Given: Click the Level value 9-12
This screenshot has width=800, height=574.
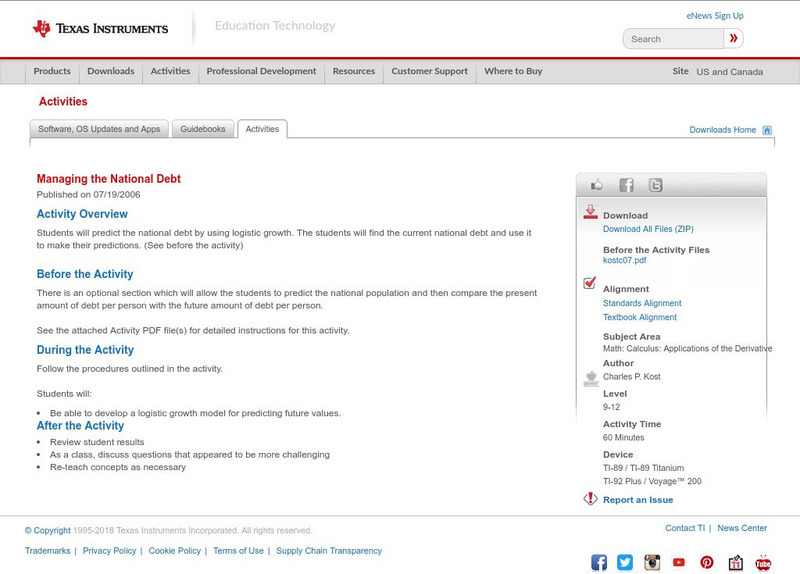Looking at the screenshot, I should [x=611, y=407].
